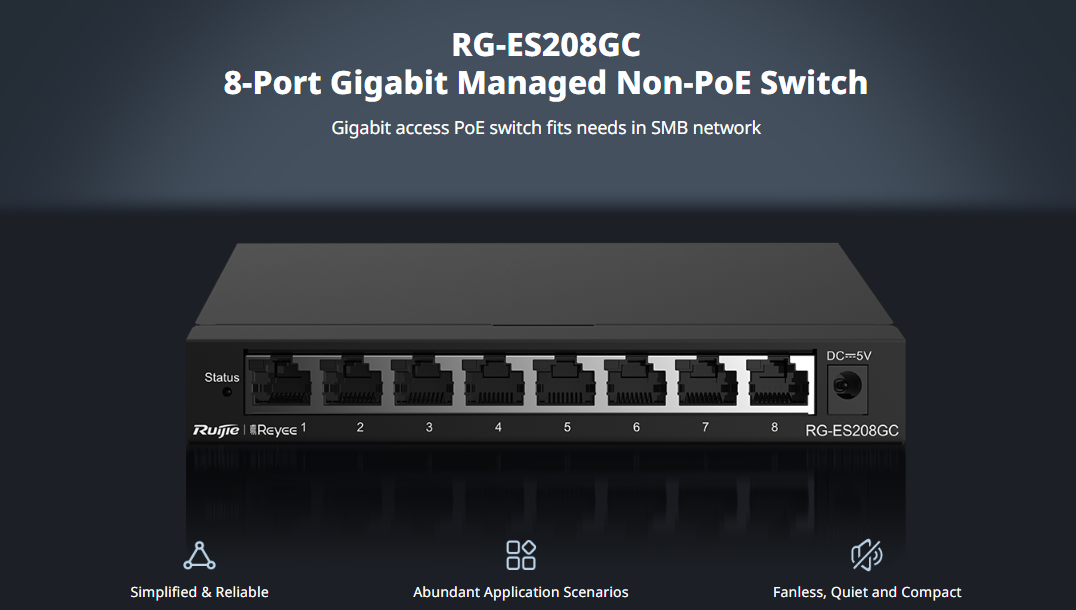Viewport: 1076px width, 610px height.
Task: Click the Ruijie logo on the switch
Action: (x=216, y=430)
